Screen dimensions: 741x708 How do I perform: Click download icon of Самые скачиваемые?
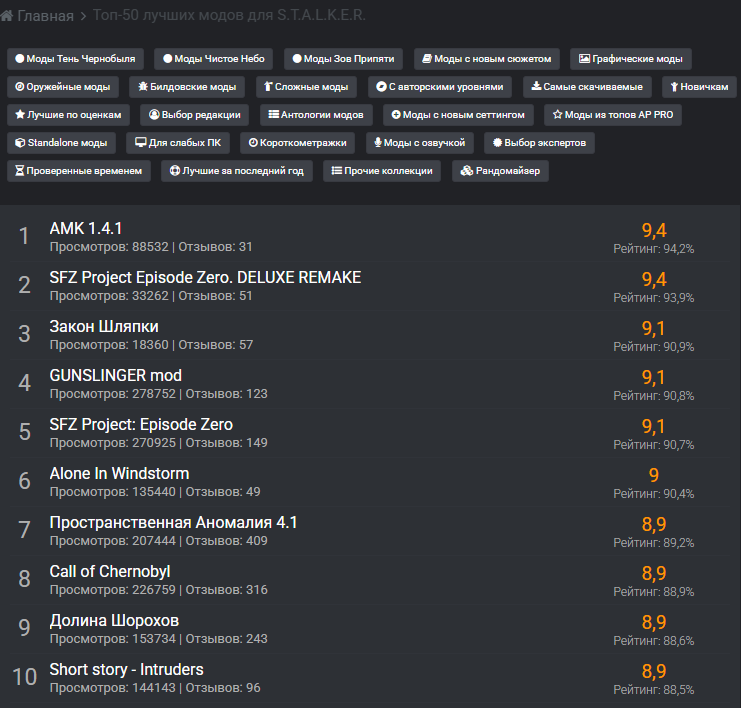coord(536,86)
